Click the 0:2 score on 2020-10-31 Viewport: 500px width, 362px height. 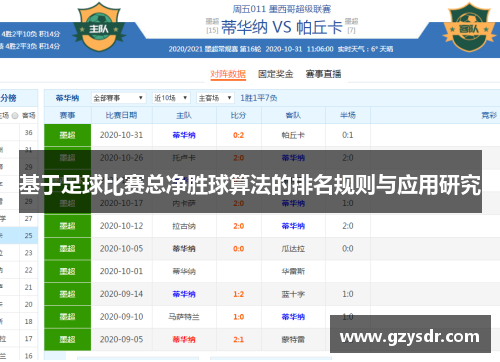(239, 135)
